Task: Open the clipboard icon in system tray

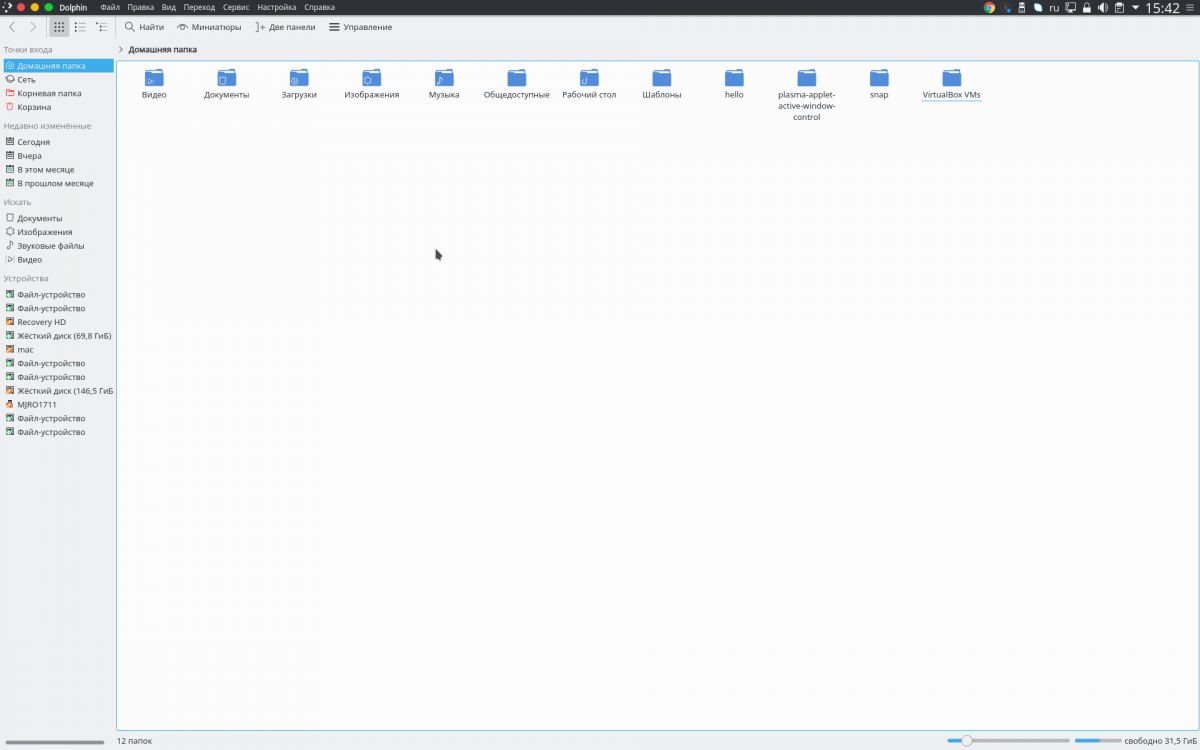Action: (1118, 7)
